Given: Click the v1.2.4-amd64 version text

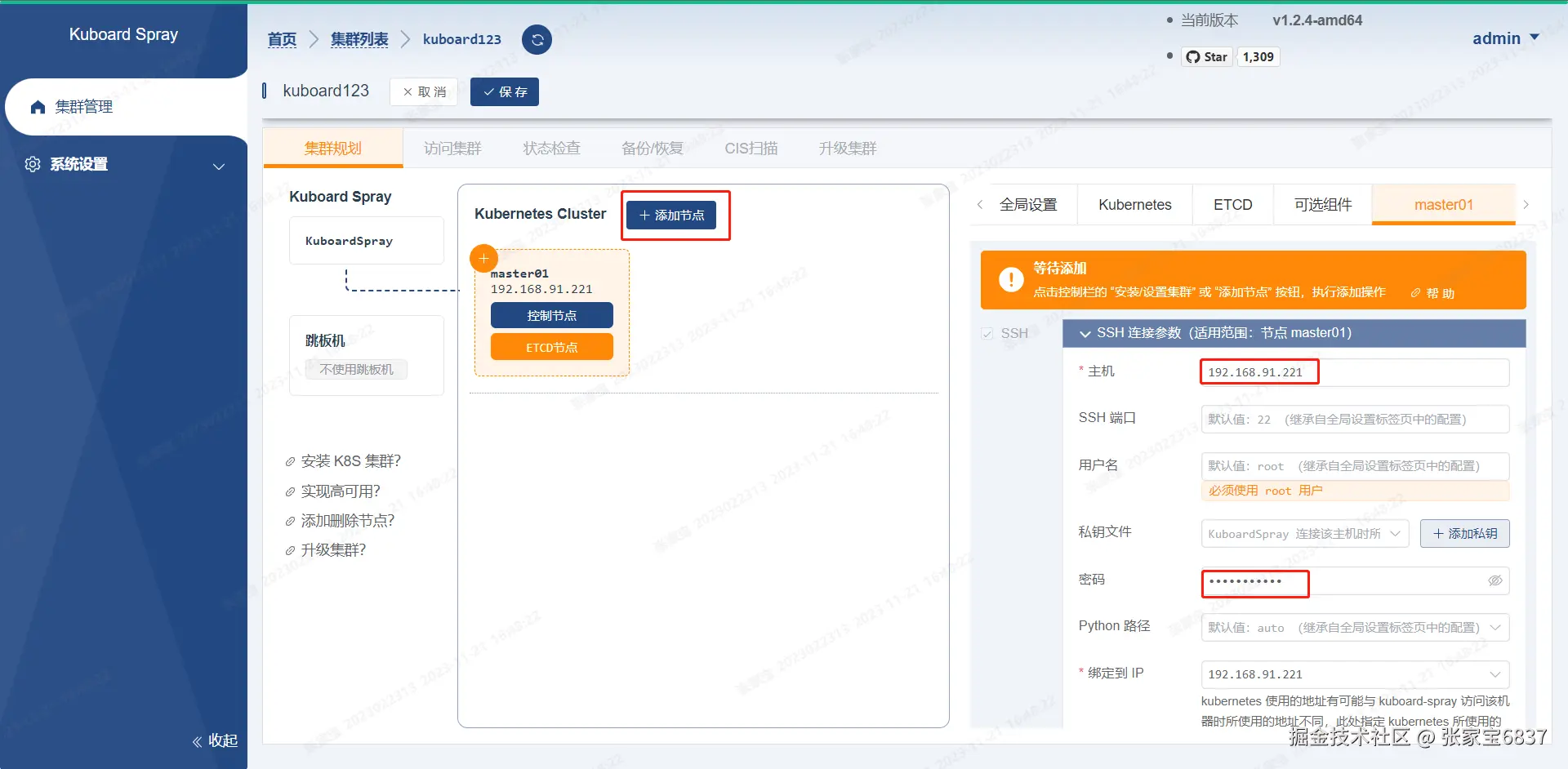Looking at the screenshot, I should pyautogui.click(x=1317, y=20).
